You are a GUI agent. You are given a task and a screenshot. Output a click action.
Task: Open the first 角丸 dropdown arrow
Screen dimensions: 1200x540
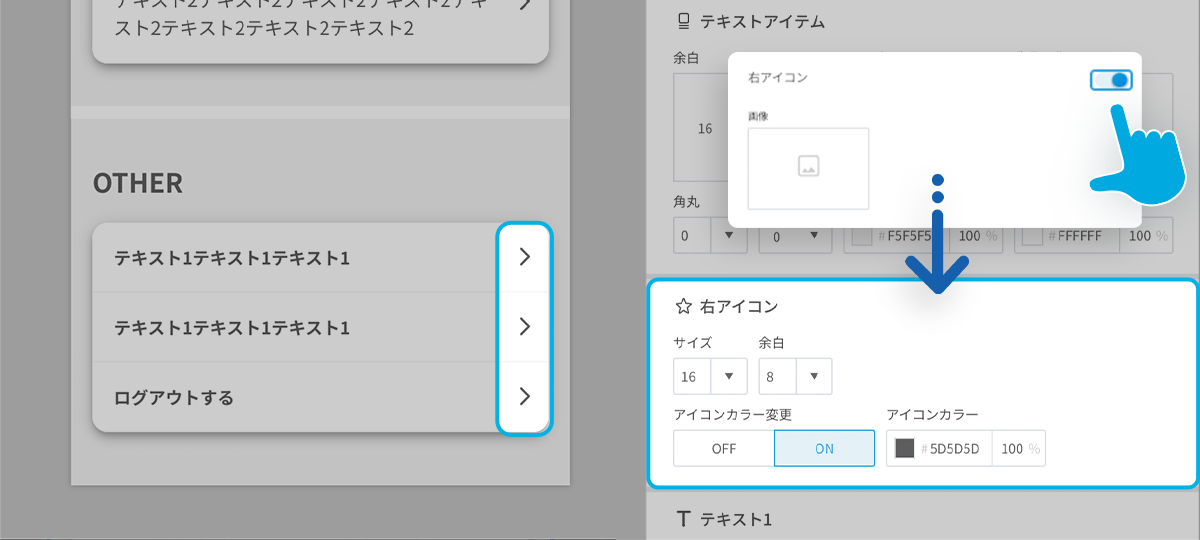(728, 236)
